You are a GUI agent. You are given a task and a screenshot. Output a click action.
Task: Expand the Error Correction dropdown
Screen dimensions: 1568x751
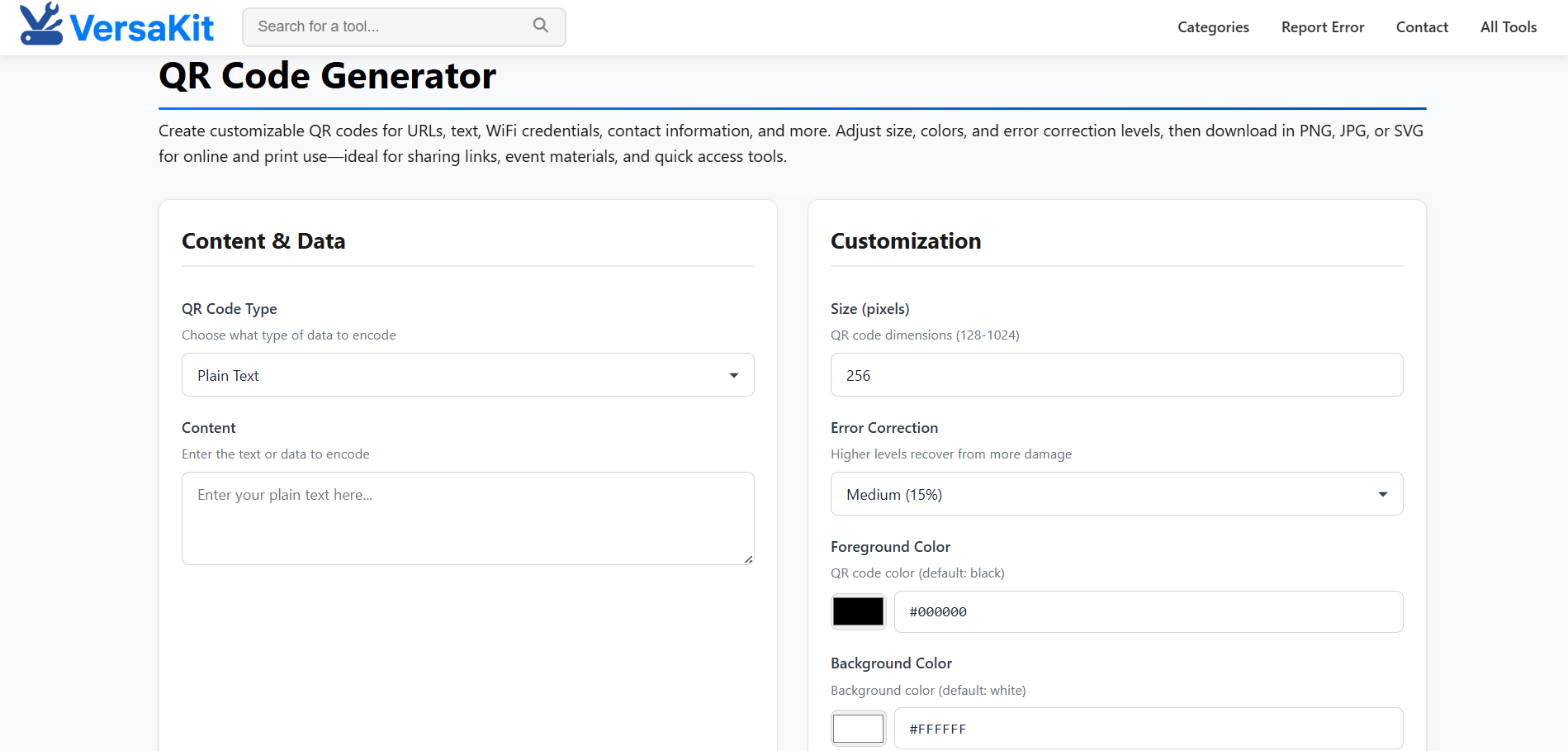point(1117,494)
